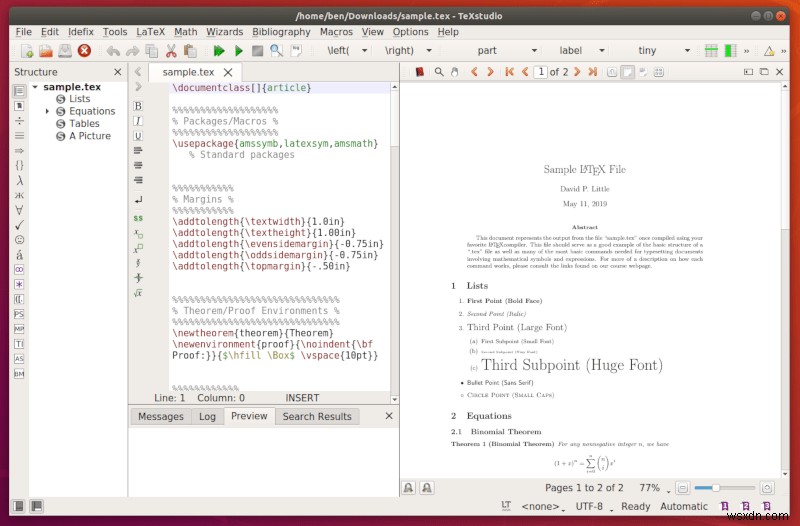The image size is (800, 526).
Task: Cut selection with the scissors icon
Action: (171, 51)
